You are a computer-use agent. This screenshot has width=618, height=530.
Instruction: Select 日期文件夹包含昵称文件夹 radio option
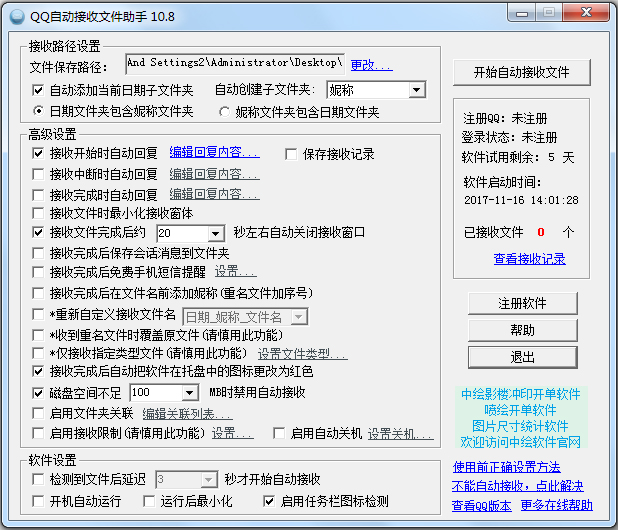(38, 112)
